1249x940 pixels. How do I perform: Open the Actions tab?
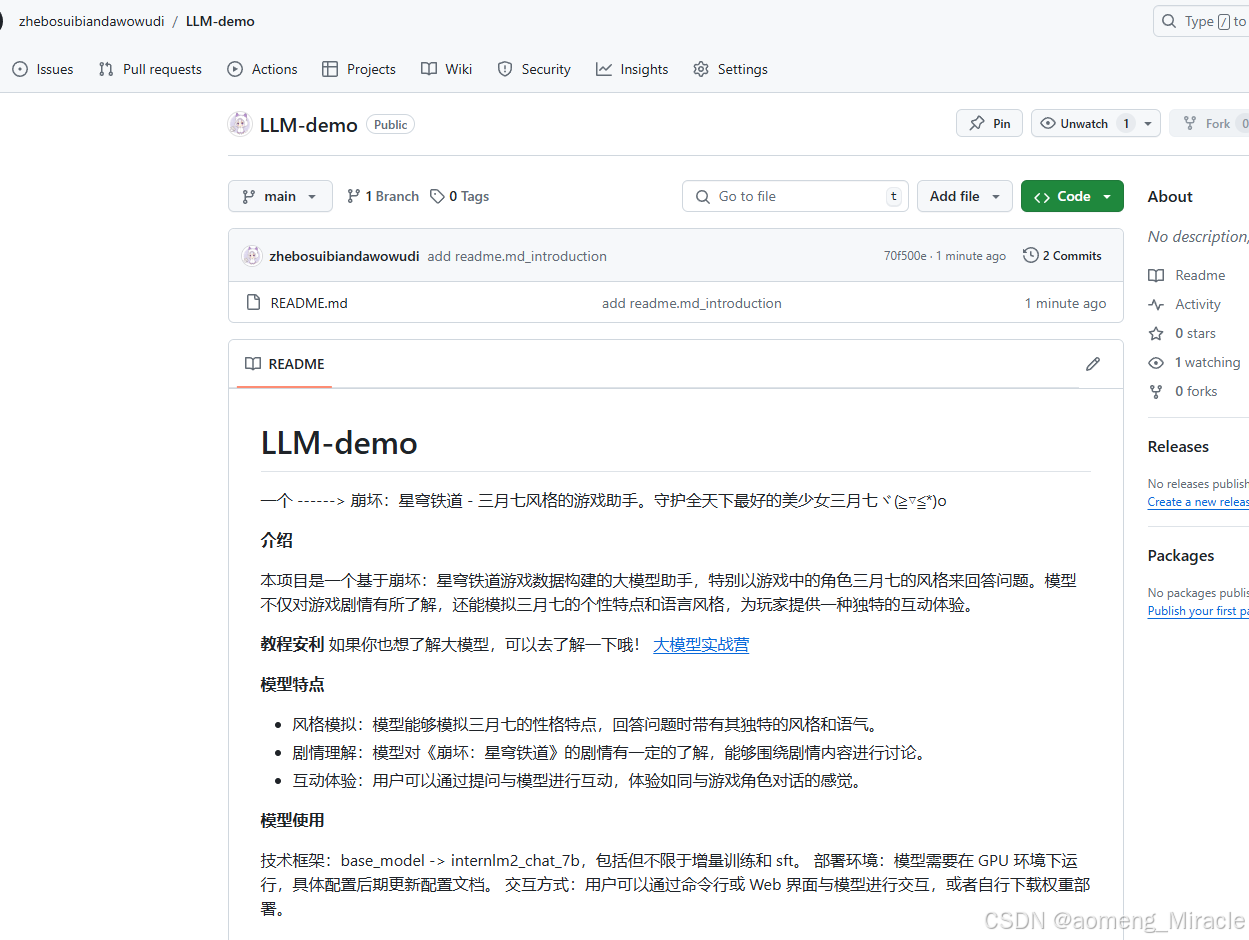tap(262, 69)
